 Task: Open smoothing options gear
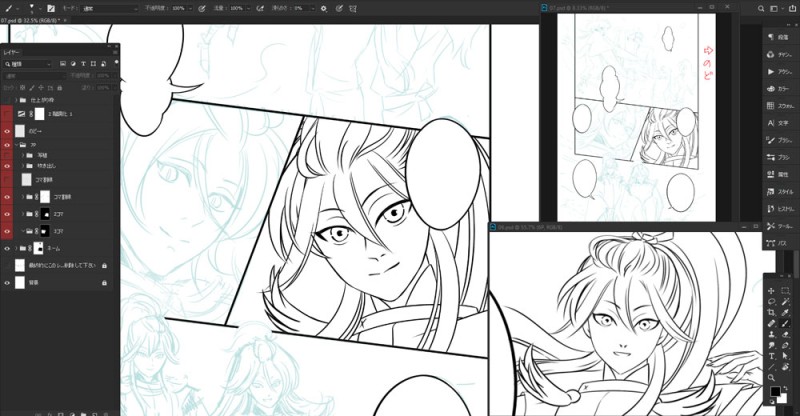coord(324,9)
